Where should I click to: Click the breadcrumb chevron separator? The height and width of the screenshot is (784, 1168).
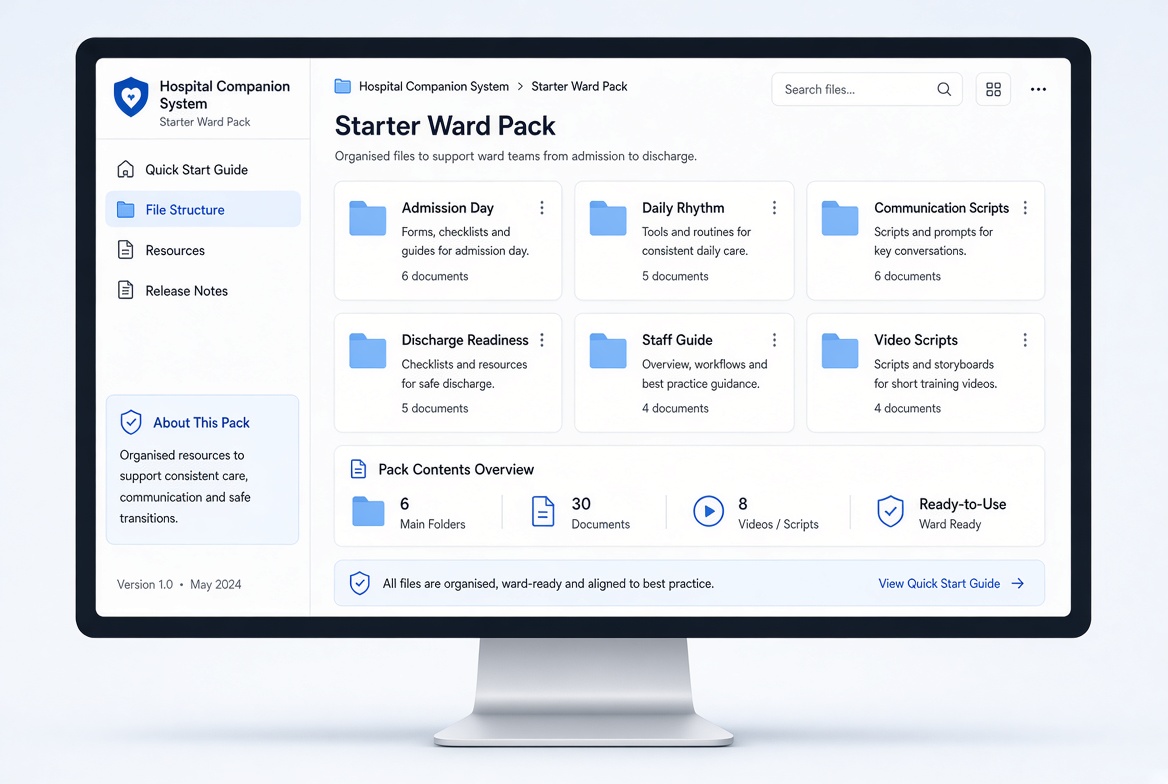coord(520,86)
